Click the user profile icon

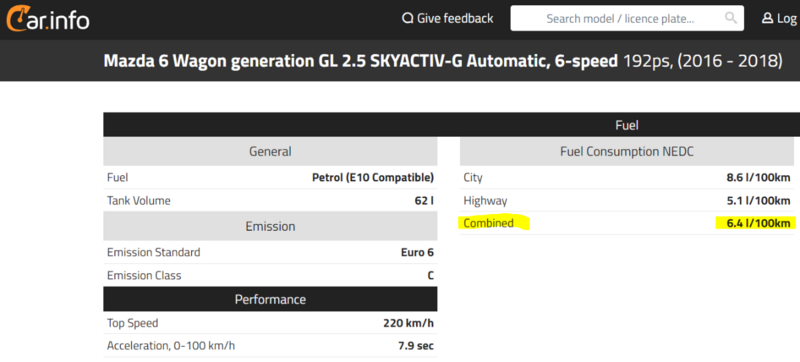coord(767,19)
